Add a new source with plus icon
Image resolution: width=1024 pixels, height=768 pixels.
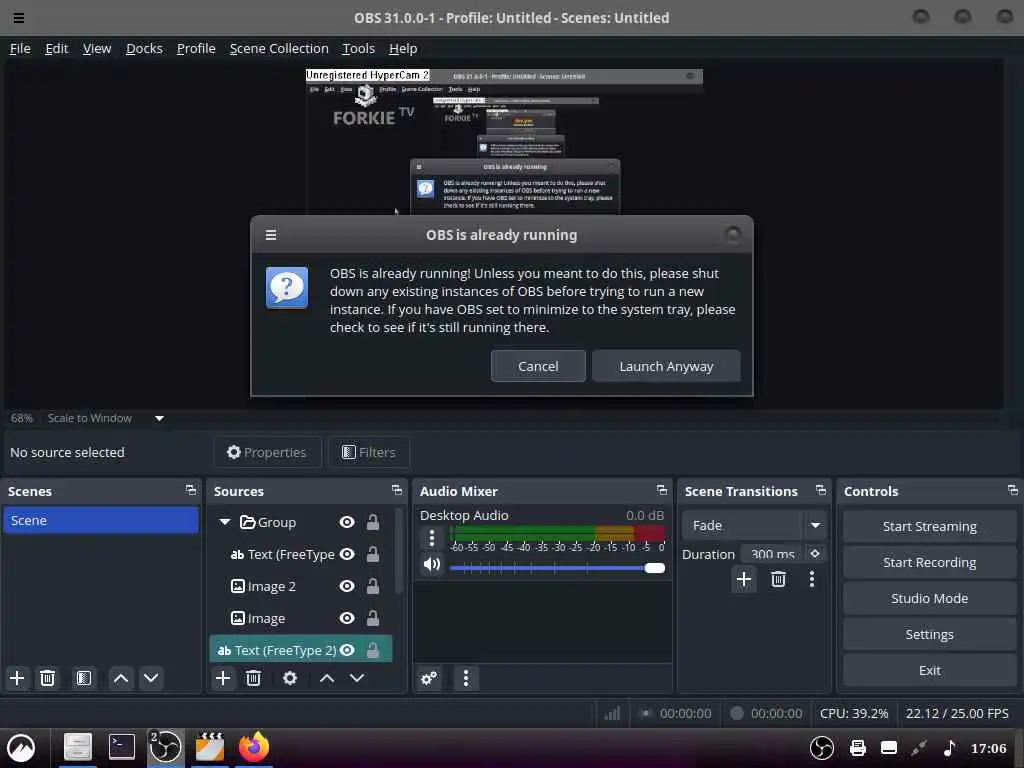click(223, 678)
